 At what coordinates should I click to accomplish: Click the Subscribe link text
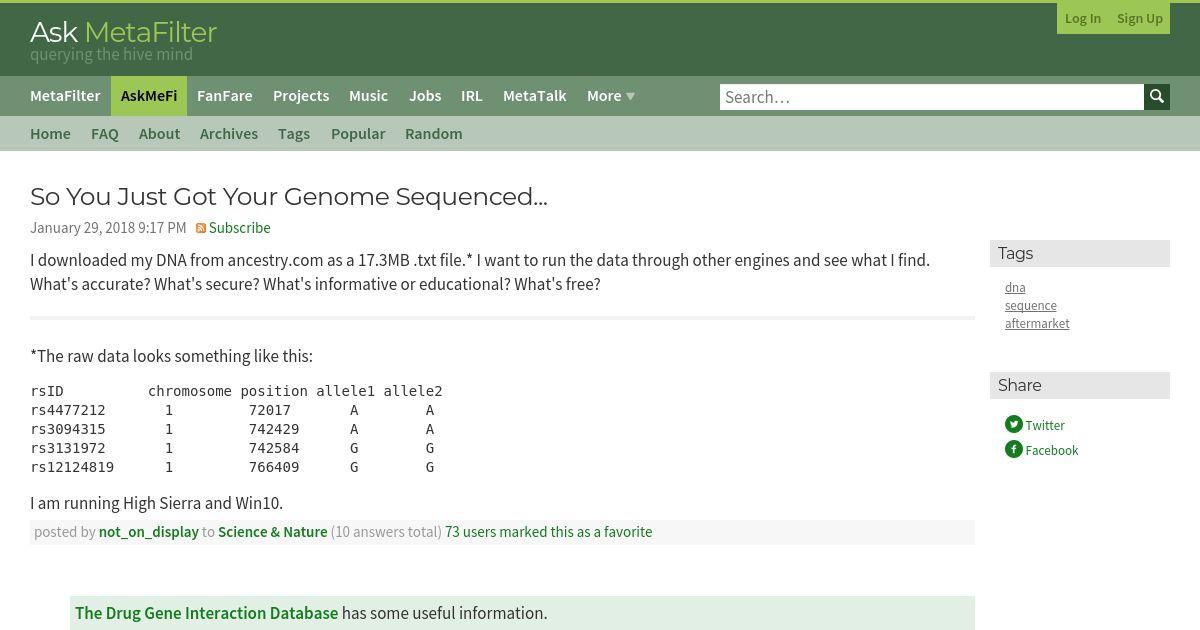pyautogui.click(x=240, y=228)
